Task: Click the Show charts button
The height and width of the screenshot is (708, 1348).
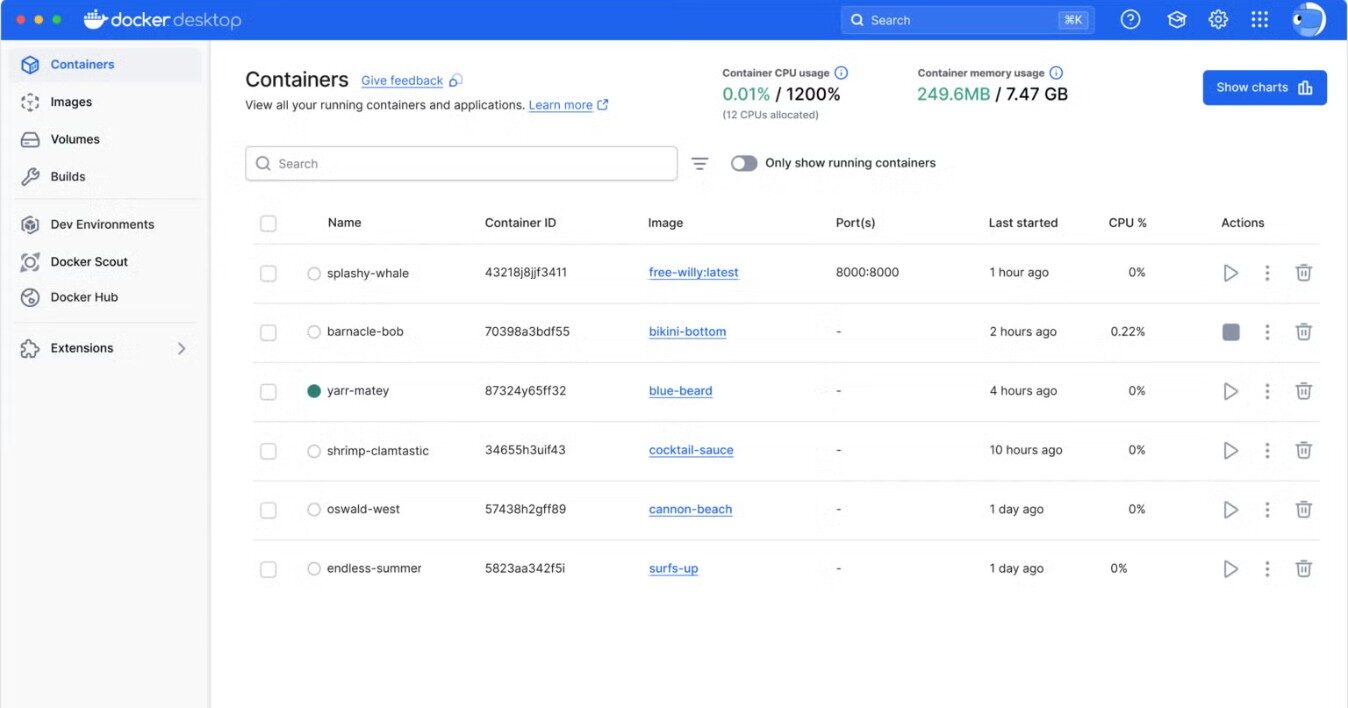Action: tap(1264, 88)
